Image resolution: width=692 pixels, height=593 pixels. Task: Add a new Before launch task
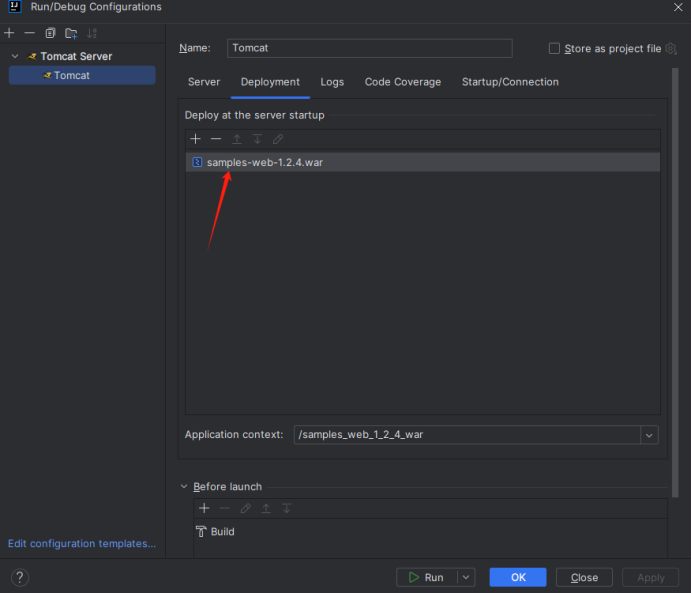(204, 508)
